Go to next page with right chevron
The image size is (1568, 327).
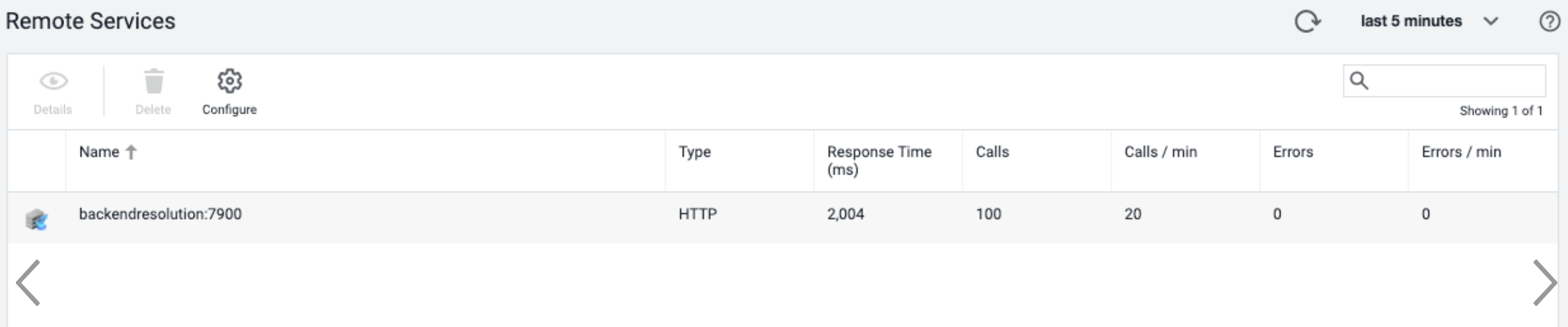(1545, 283)
